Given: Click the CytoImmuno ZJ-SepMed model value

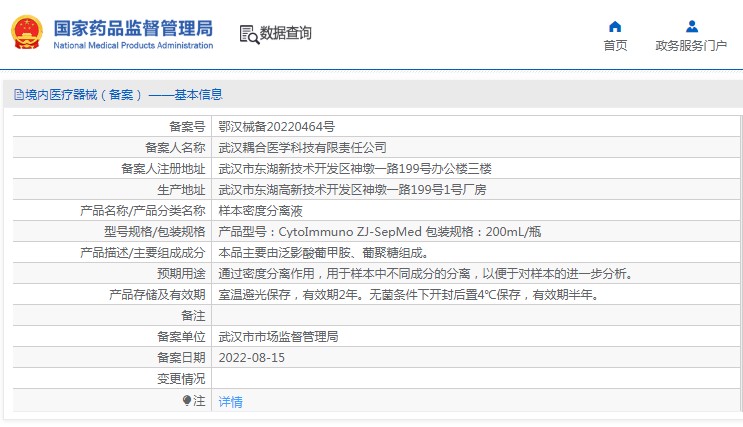Looking at the screenshot, I should (x=350, y=232).
